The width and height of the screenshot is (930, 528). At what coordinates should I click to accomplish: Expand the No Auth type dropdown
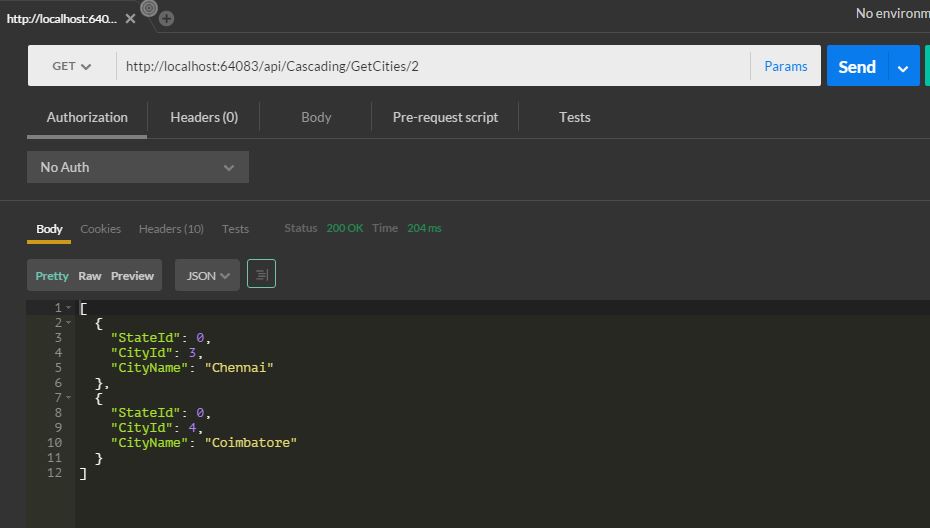137,167
